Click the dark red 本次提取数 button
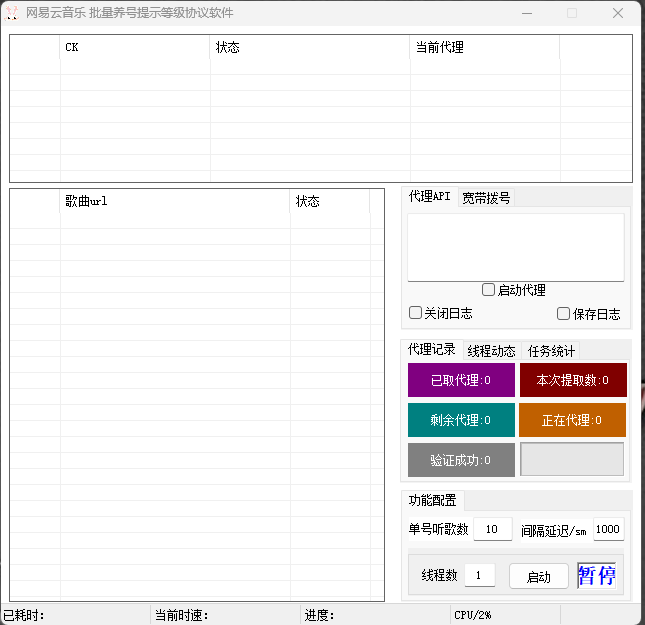Image resolution: width=645 pixels, height=625 pixels. pyautogui.click(x=573, y=380)
